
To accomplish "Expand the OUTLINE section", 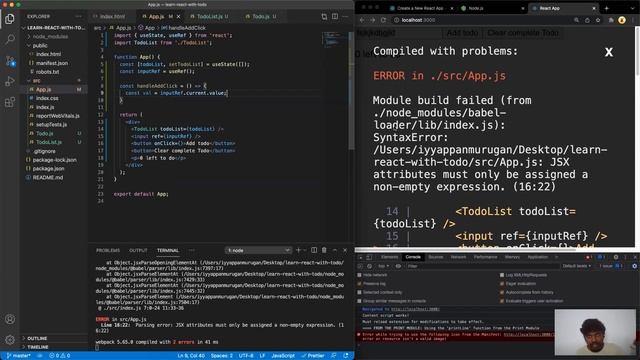I will 53,338.
